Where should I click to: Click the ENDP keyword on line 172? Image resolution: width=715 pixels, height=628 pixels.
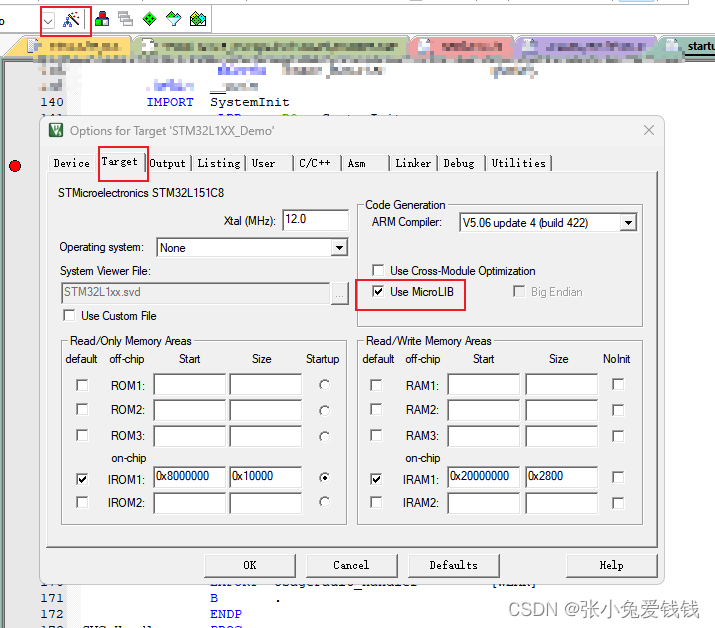click(x=226, y=614)
